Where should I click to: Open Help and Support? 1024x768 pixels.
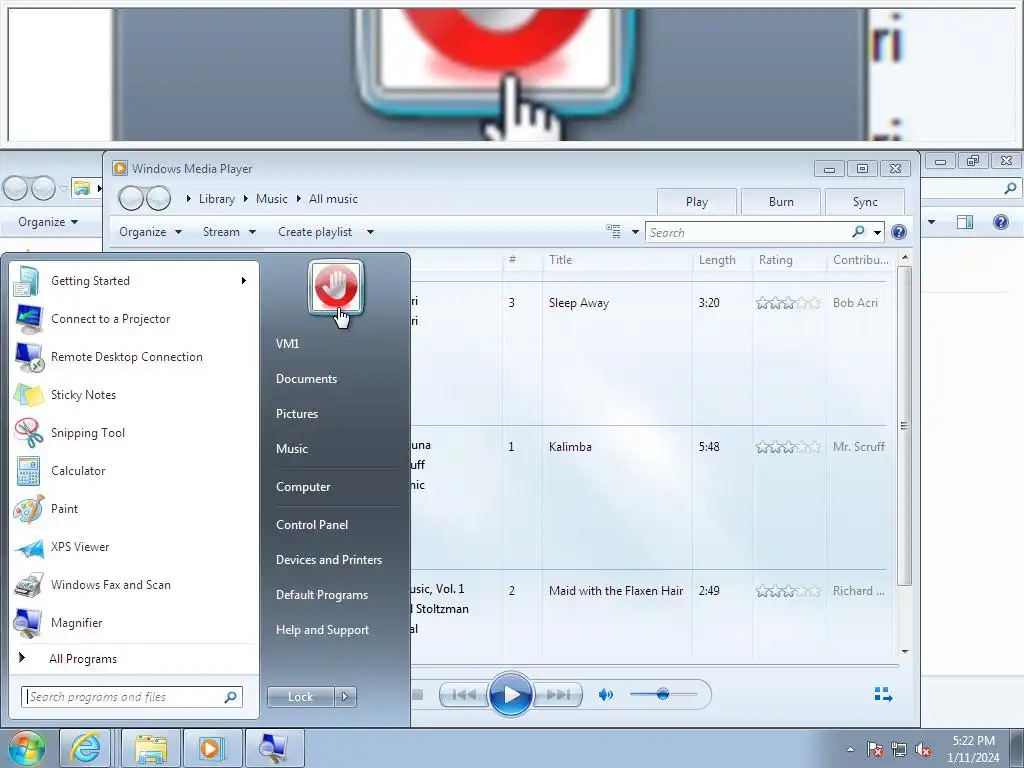(x=322, y=630)
